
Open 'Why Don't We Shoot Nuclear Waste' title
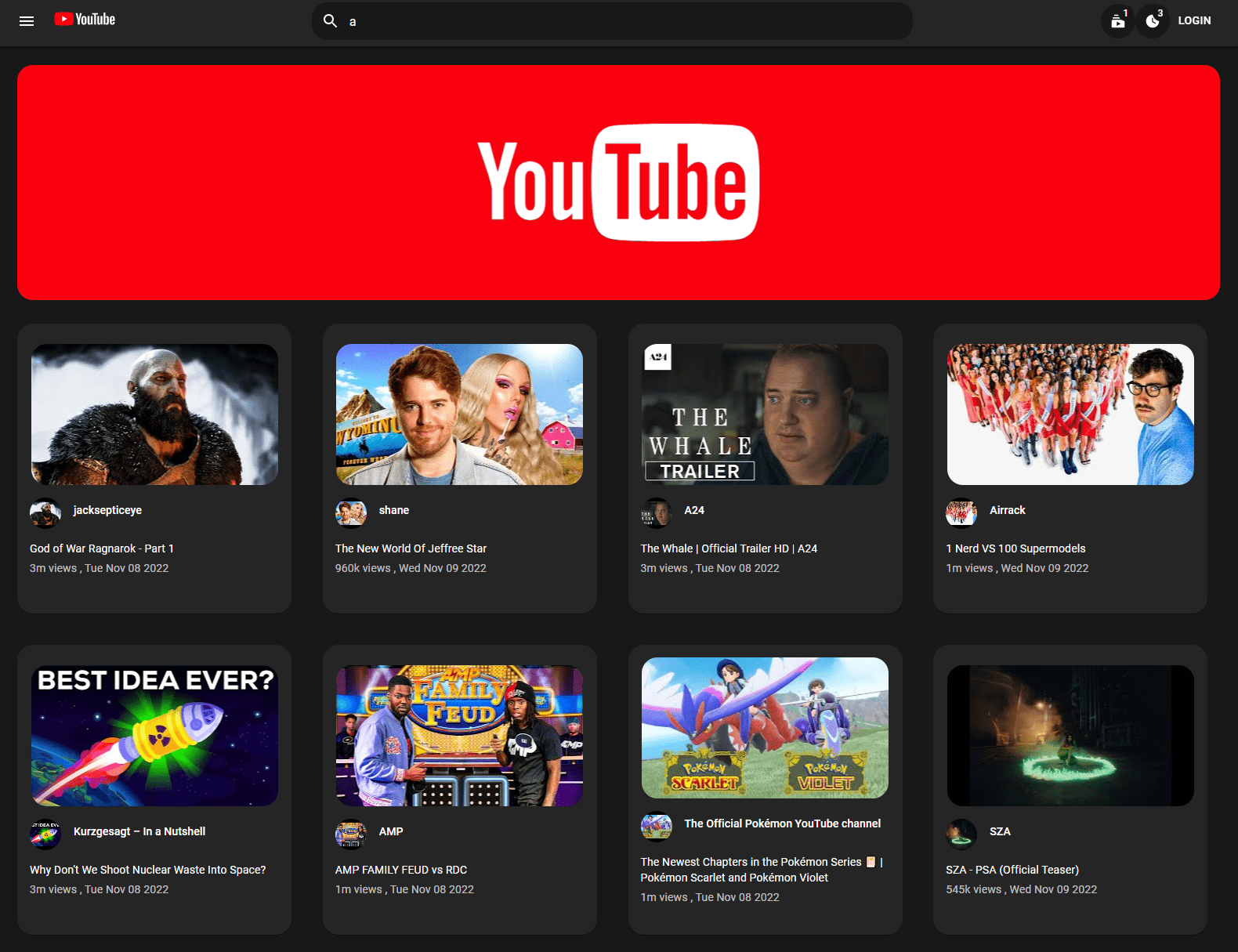[147, 870]
